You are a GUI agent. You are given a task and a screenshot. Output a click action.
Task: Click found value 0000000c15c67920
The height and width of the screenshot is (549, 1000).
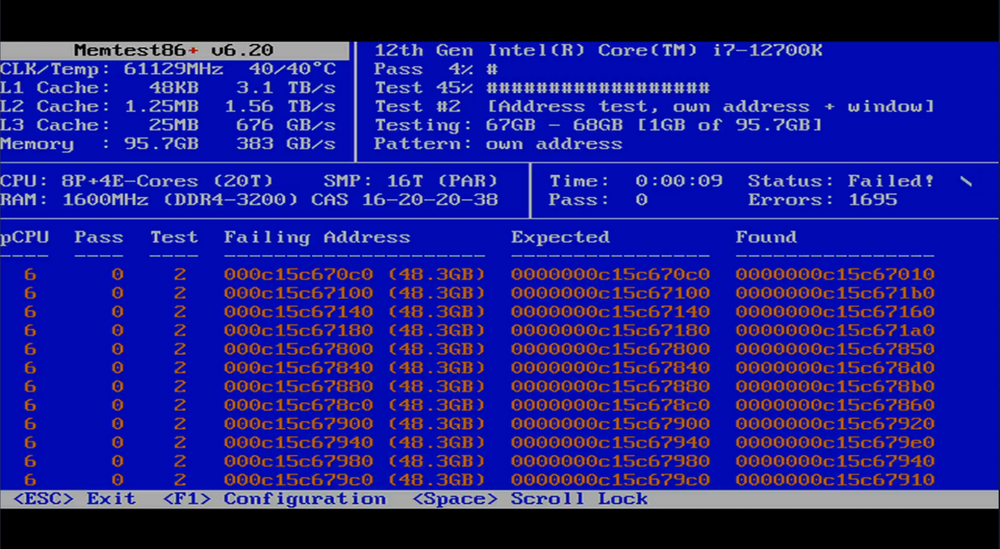point(835,424)
